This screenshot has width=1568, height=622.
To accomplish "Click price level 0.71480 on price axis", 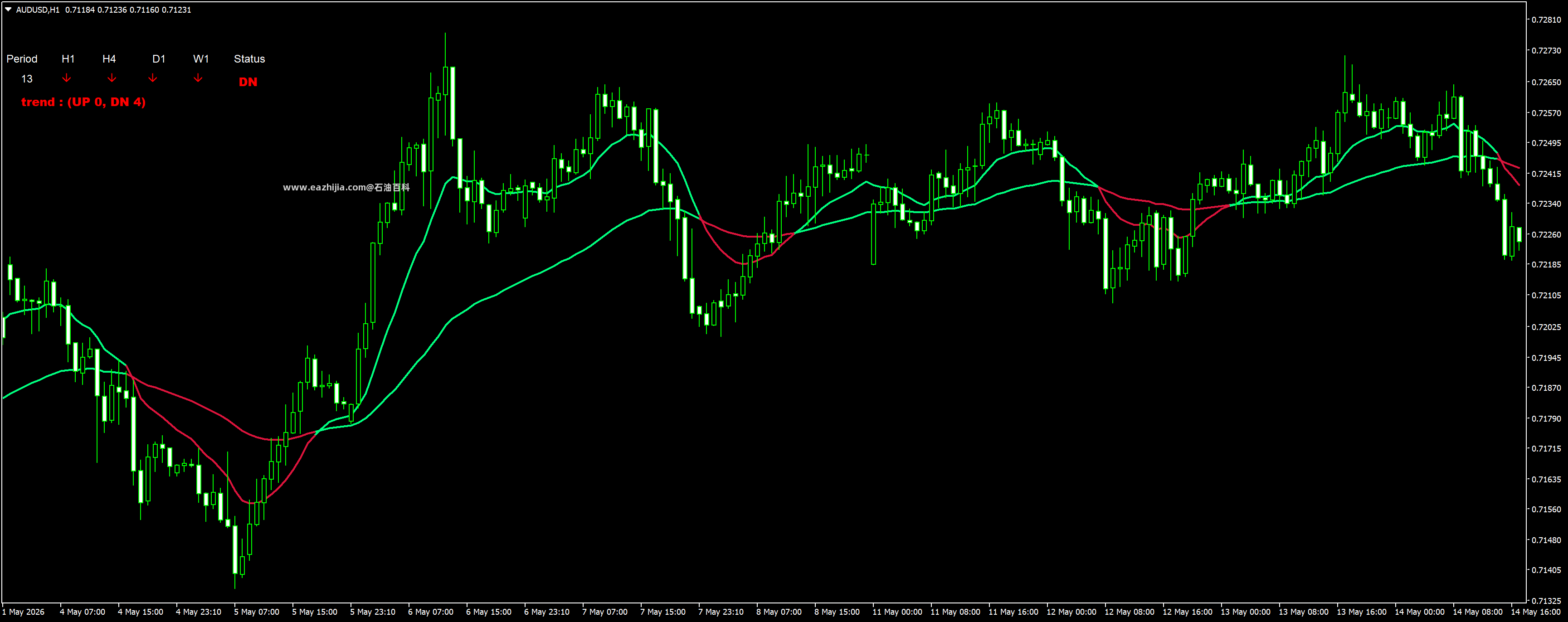I will [1546, 540].
